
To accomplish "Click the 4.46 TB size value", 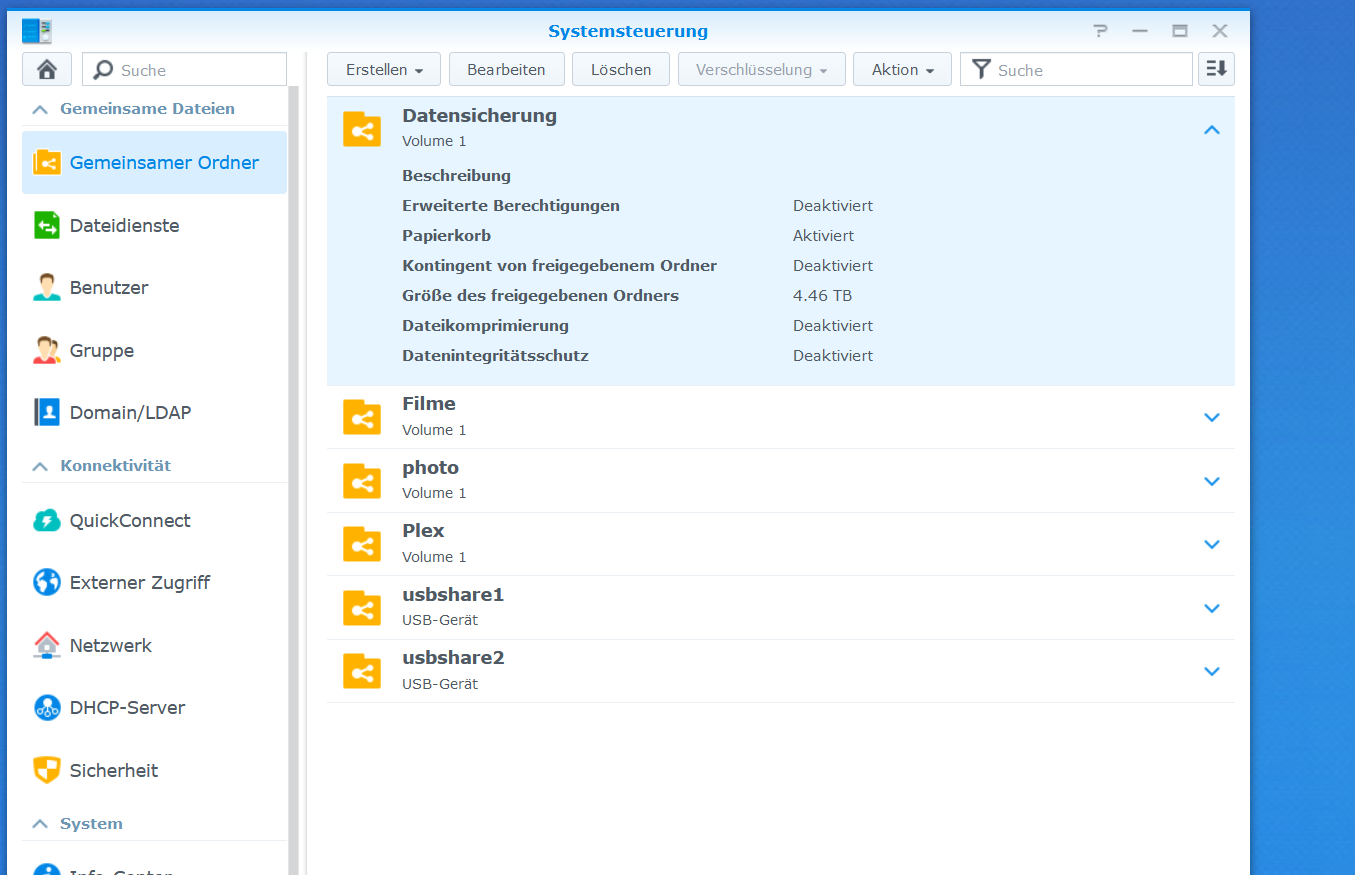I will (822, 296).
